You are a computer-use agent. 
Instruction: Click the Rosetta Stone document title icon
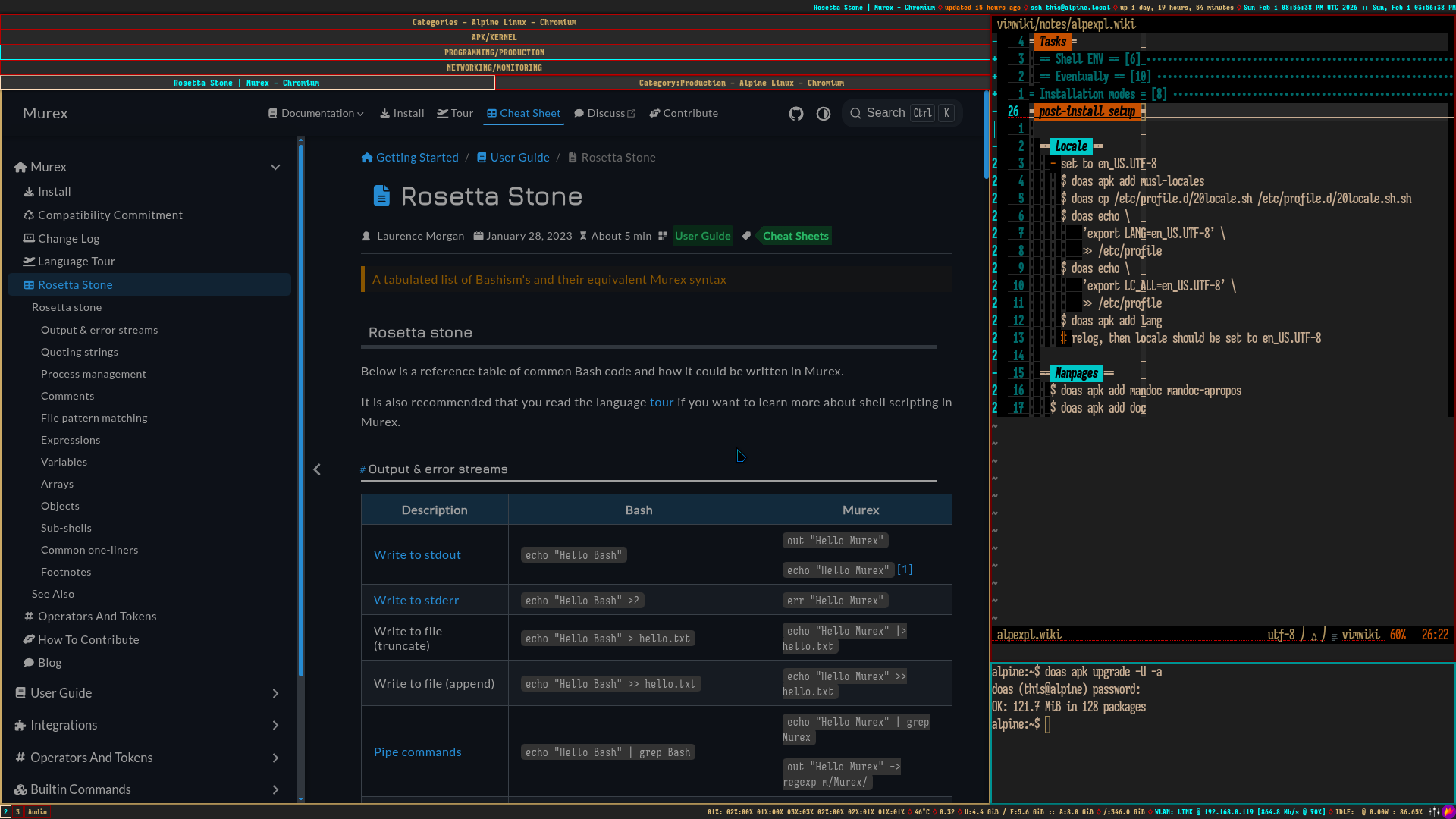[381, 196]
